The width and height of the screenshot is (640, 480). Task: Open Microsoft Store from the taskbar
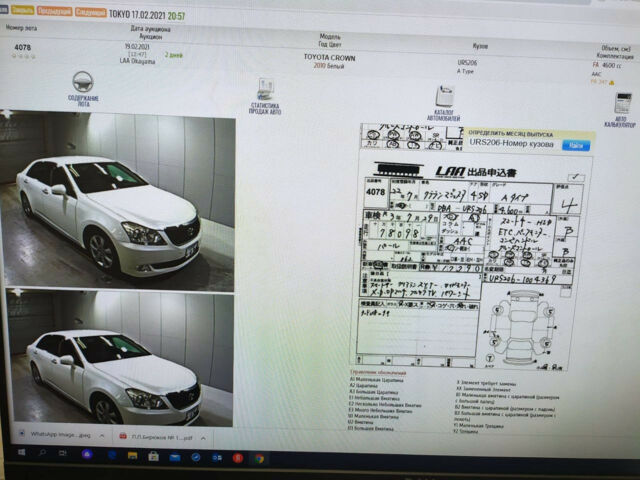point(153,456)
